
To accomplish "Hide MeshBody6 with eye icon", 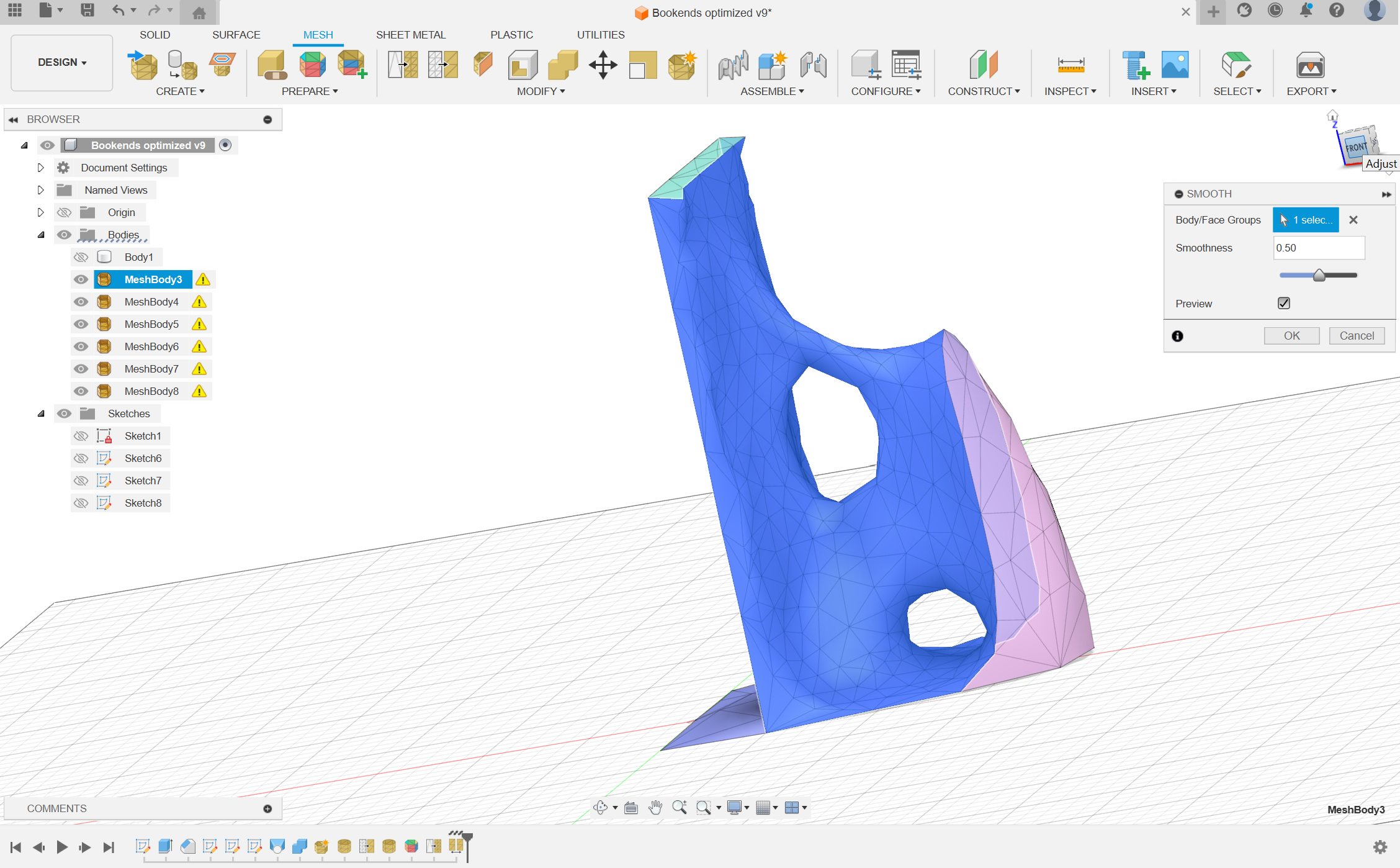I will [81, 346].
